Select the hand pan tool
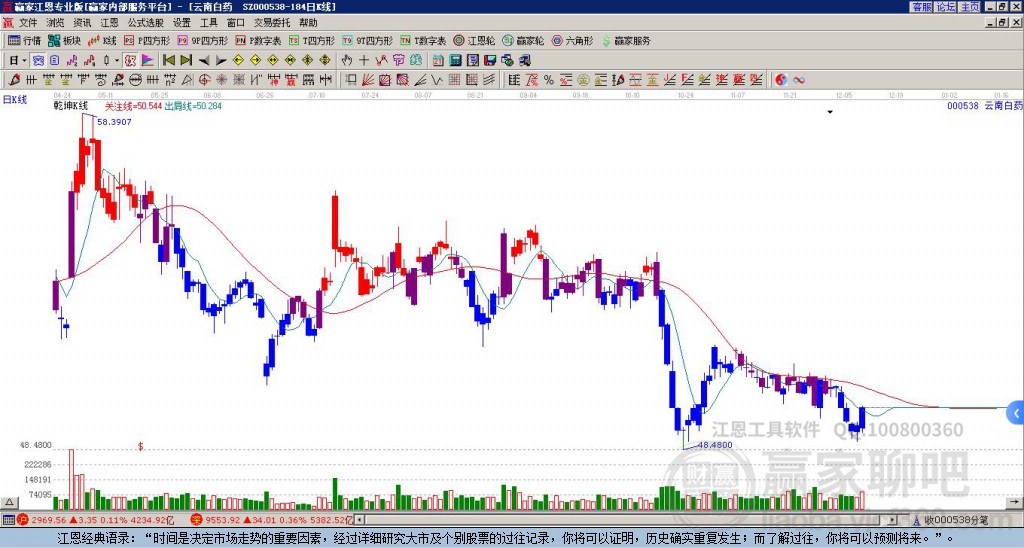 347,61
